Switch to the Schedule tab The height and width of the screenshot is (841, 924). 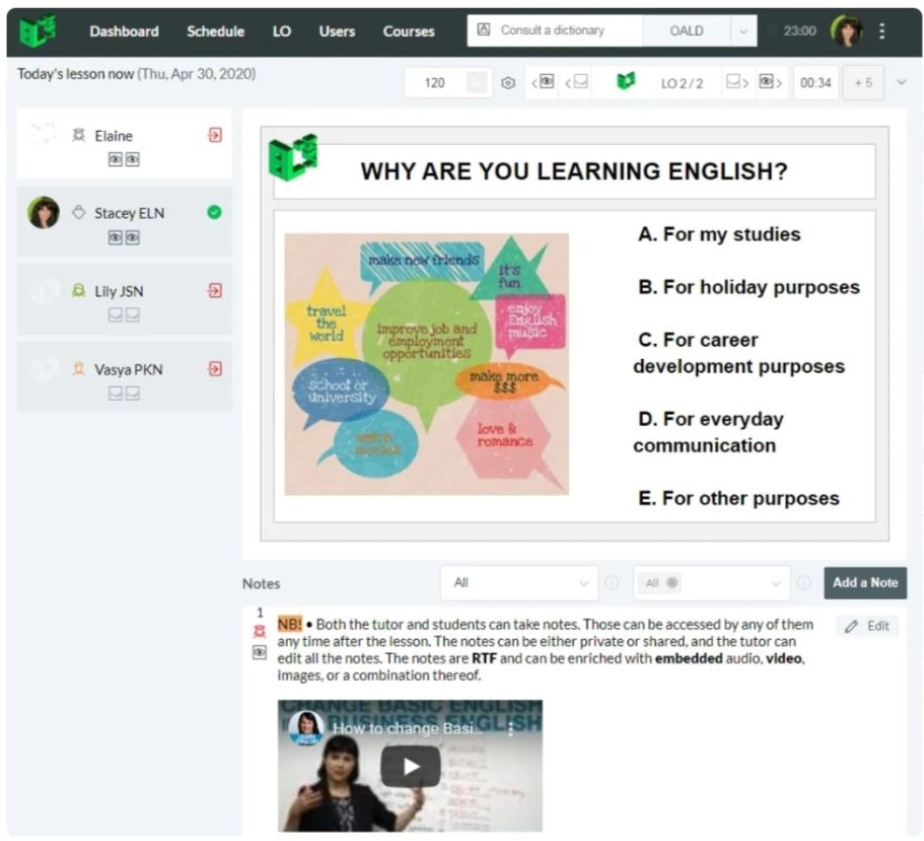(215, 31)
